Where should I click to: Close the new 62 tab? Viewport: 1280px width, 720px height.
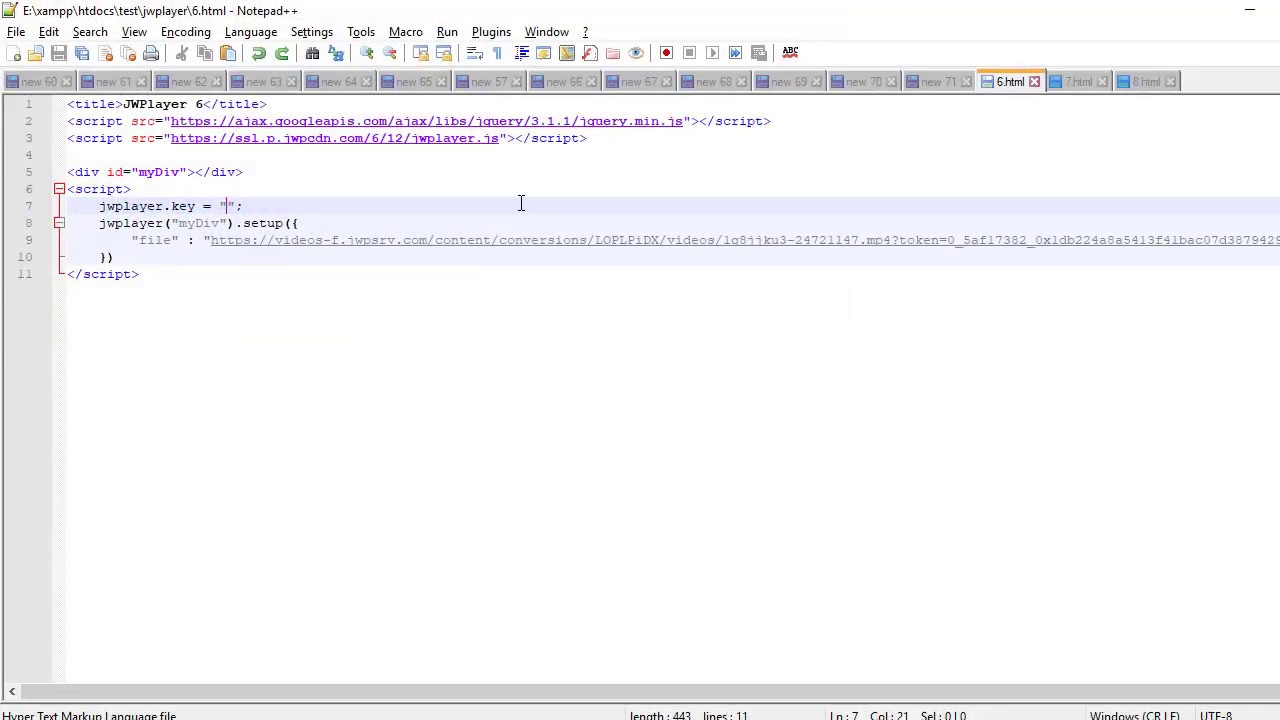point(216,82)
